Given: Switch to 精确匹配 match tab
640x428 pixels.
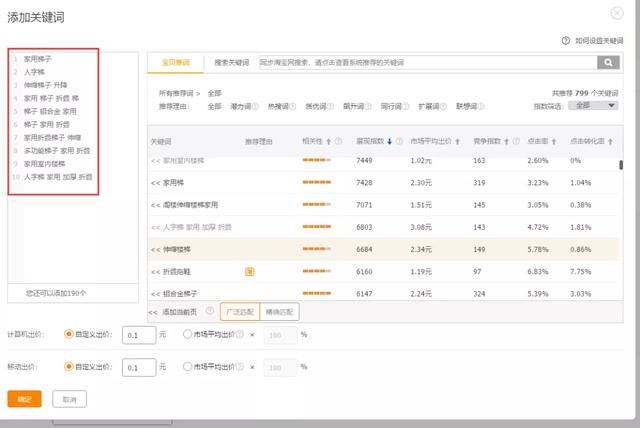Looking at the screenshot, I should (279, 313).
